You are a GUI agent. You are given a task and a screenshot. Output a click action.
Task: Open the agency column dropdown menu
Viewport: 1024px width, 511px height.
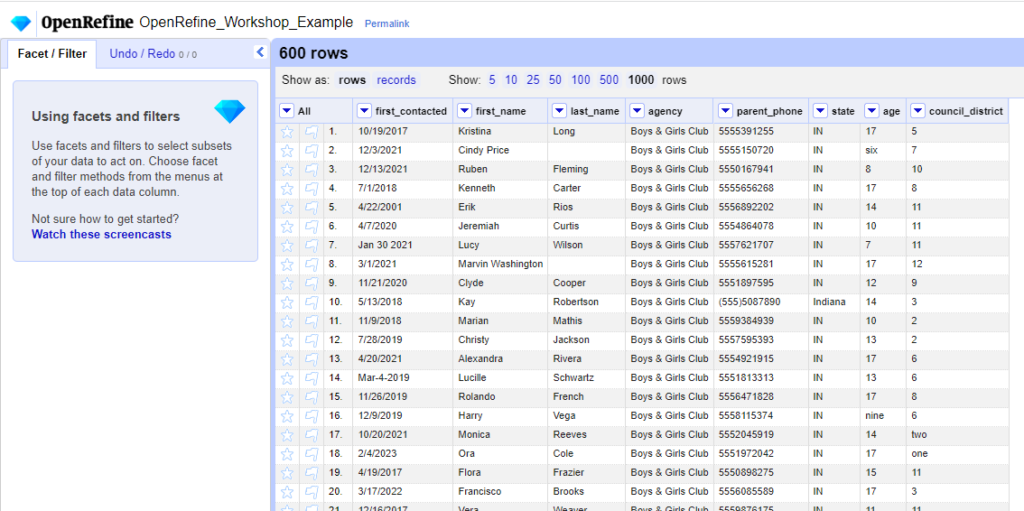coord(636,111)
